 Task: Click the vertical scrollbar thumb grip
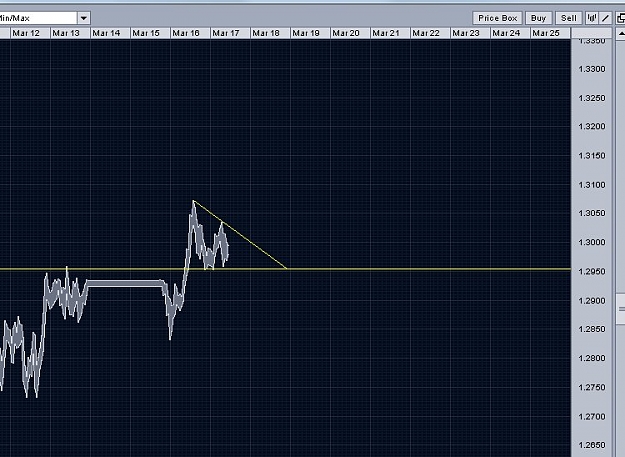[621, 309]
